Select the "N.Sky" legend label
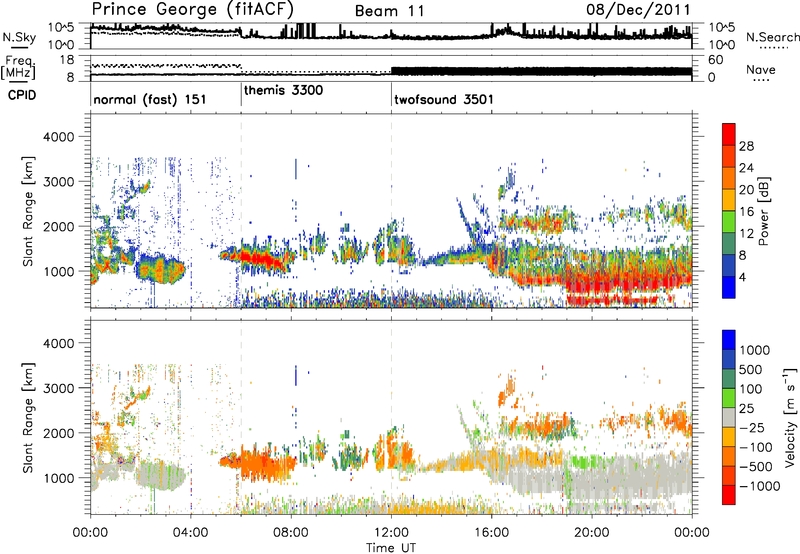Screen dimensions: 800x554 [x=19, y=37]
